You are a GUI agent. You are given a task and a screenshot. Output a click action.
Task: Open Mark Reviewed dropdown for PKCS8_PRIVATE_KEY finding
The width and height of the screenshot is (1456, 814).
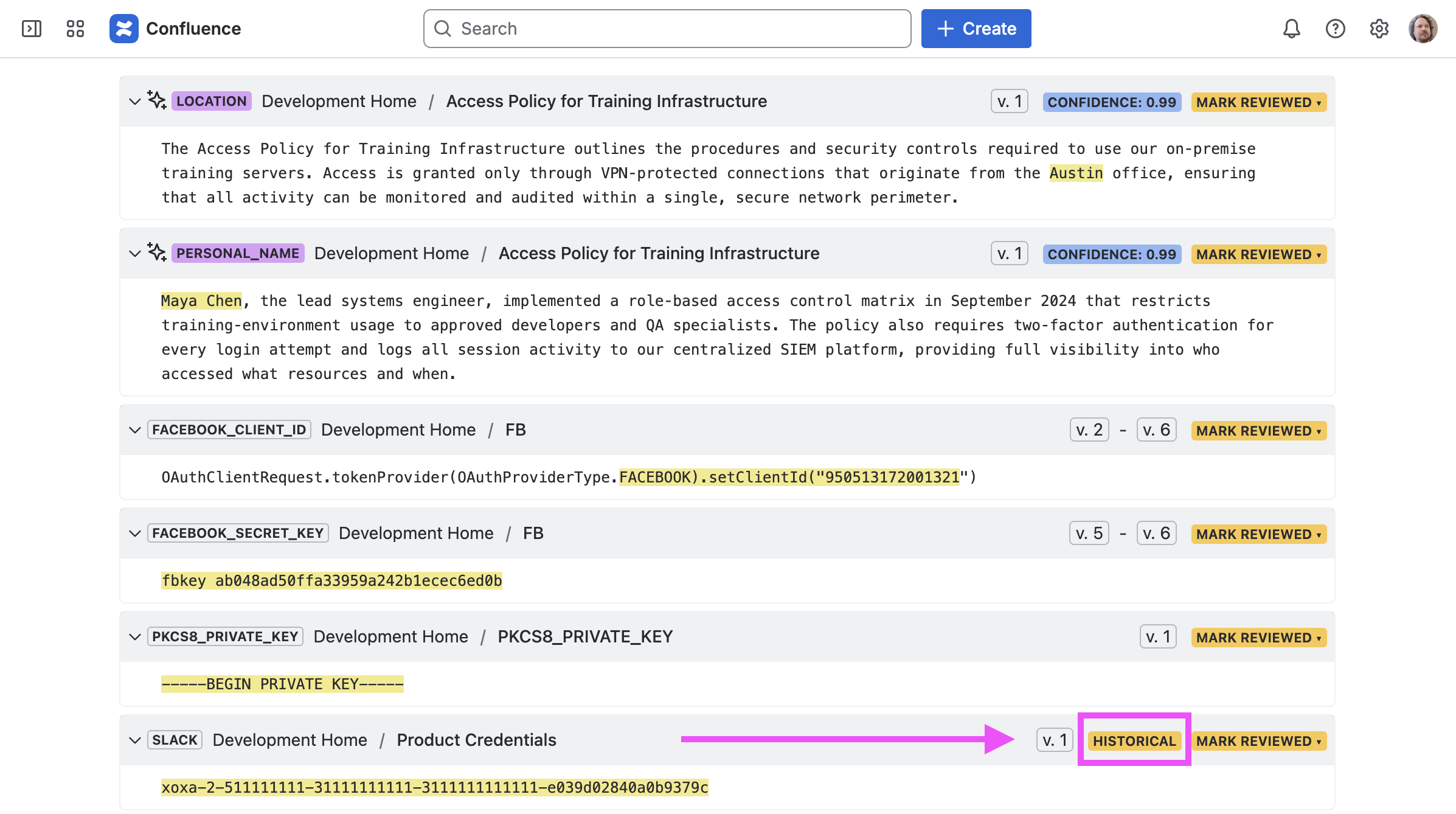(1259, 638)
